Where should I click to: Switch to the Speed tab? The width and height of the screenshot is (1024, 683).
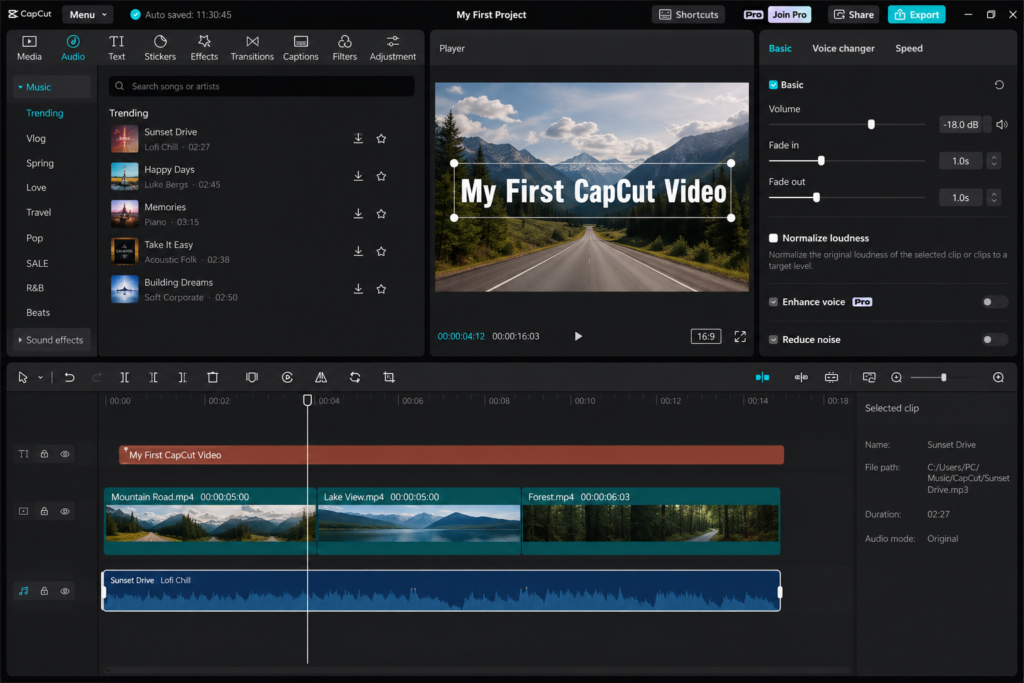[x=908, y=48]
